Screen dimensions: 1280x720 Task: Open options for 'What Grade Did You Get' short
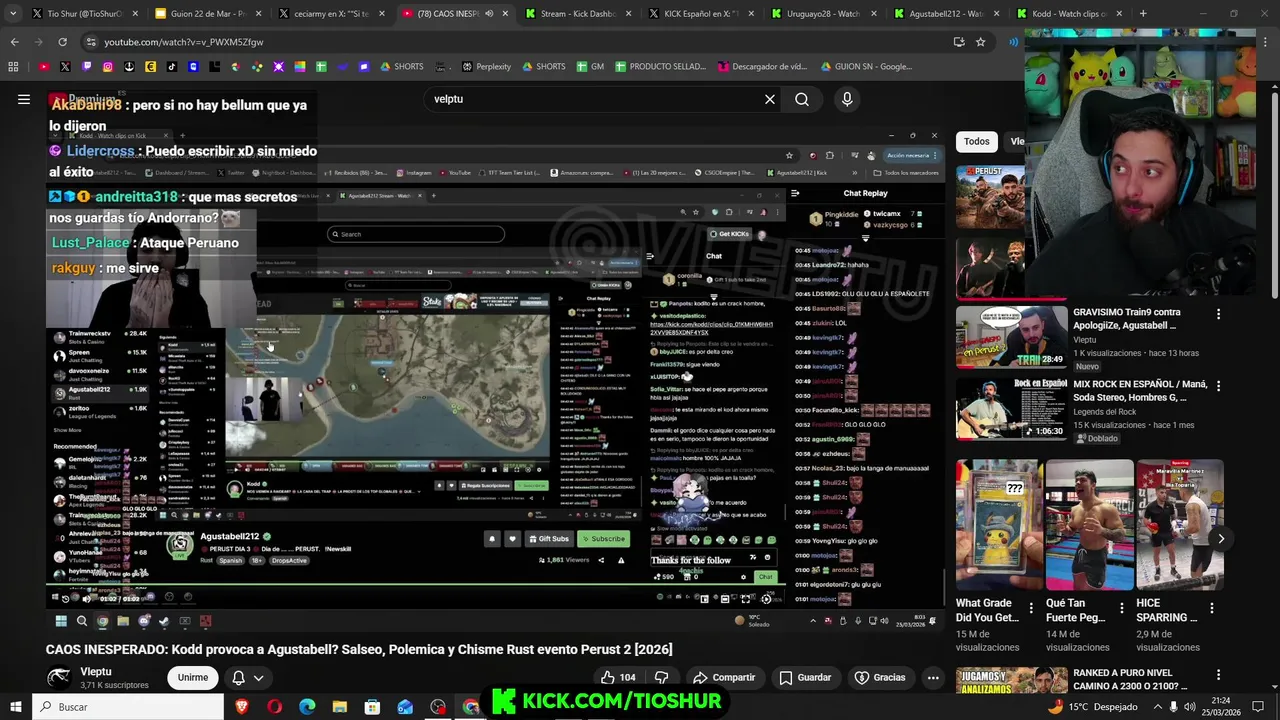click(1031, 607)
